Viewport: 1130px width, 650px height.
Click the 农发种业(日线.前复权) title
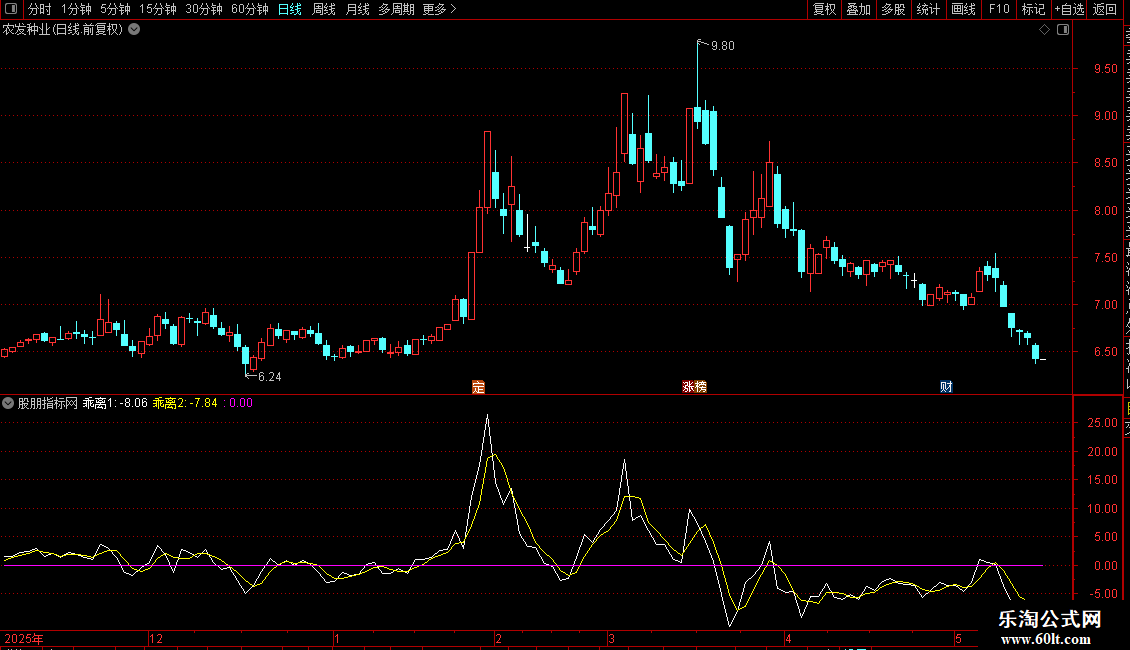point(63,30)
